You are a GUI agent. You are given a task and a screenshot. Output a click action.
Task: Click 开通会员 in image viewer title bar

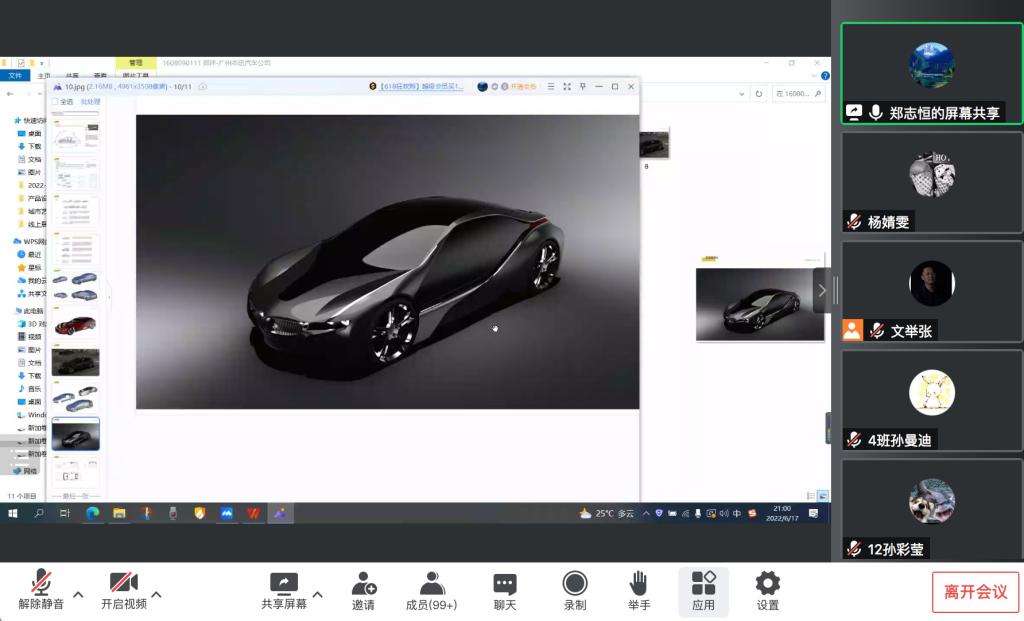(523, 86)
